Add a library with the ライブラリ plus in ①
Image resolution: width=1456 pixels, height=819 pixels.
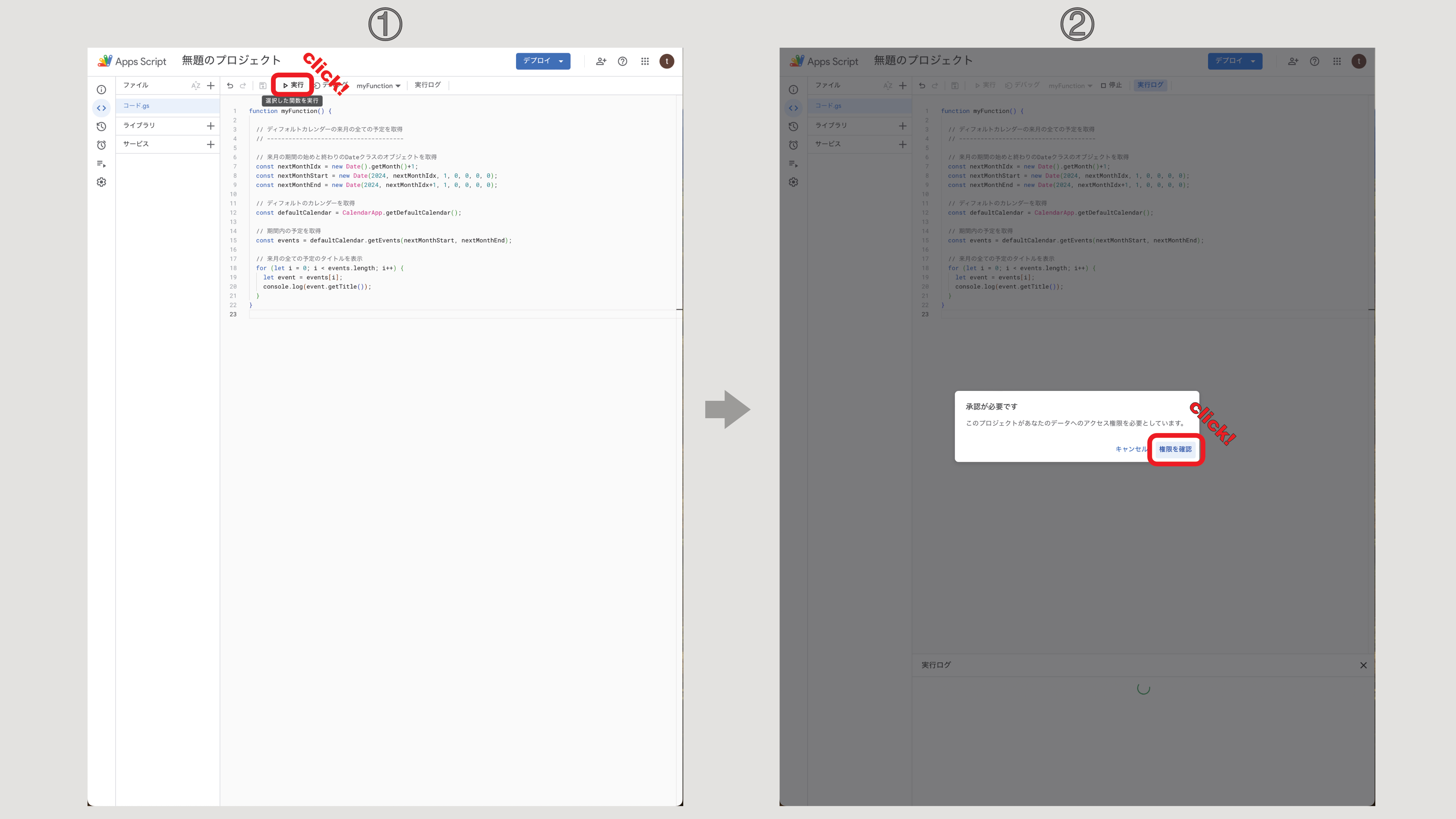tap(211, 126)
